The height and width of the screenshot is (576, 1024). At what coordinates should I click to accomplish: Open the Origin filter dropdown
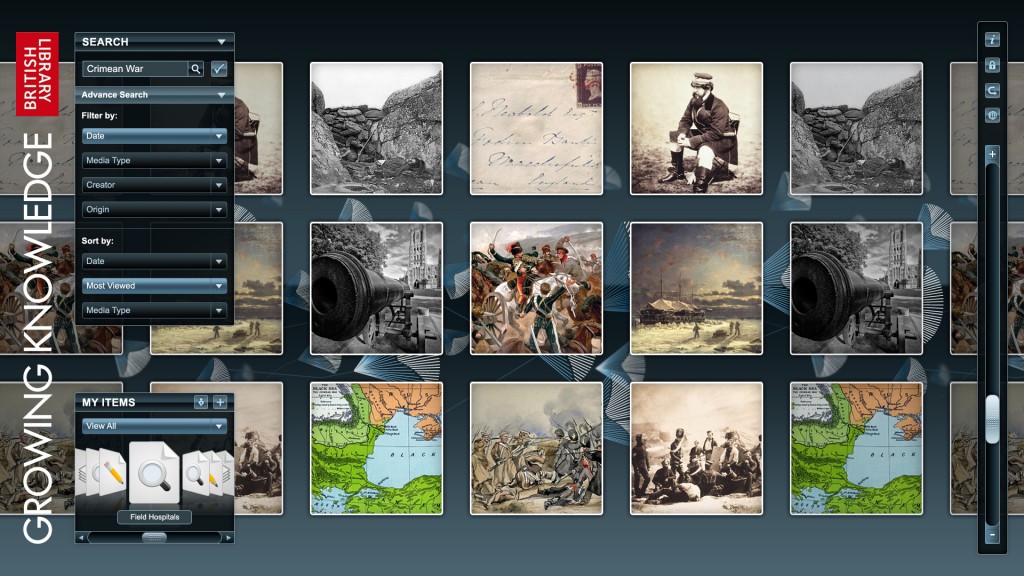pyautogui.click(x=154, y=210)
